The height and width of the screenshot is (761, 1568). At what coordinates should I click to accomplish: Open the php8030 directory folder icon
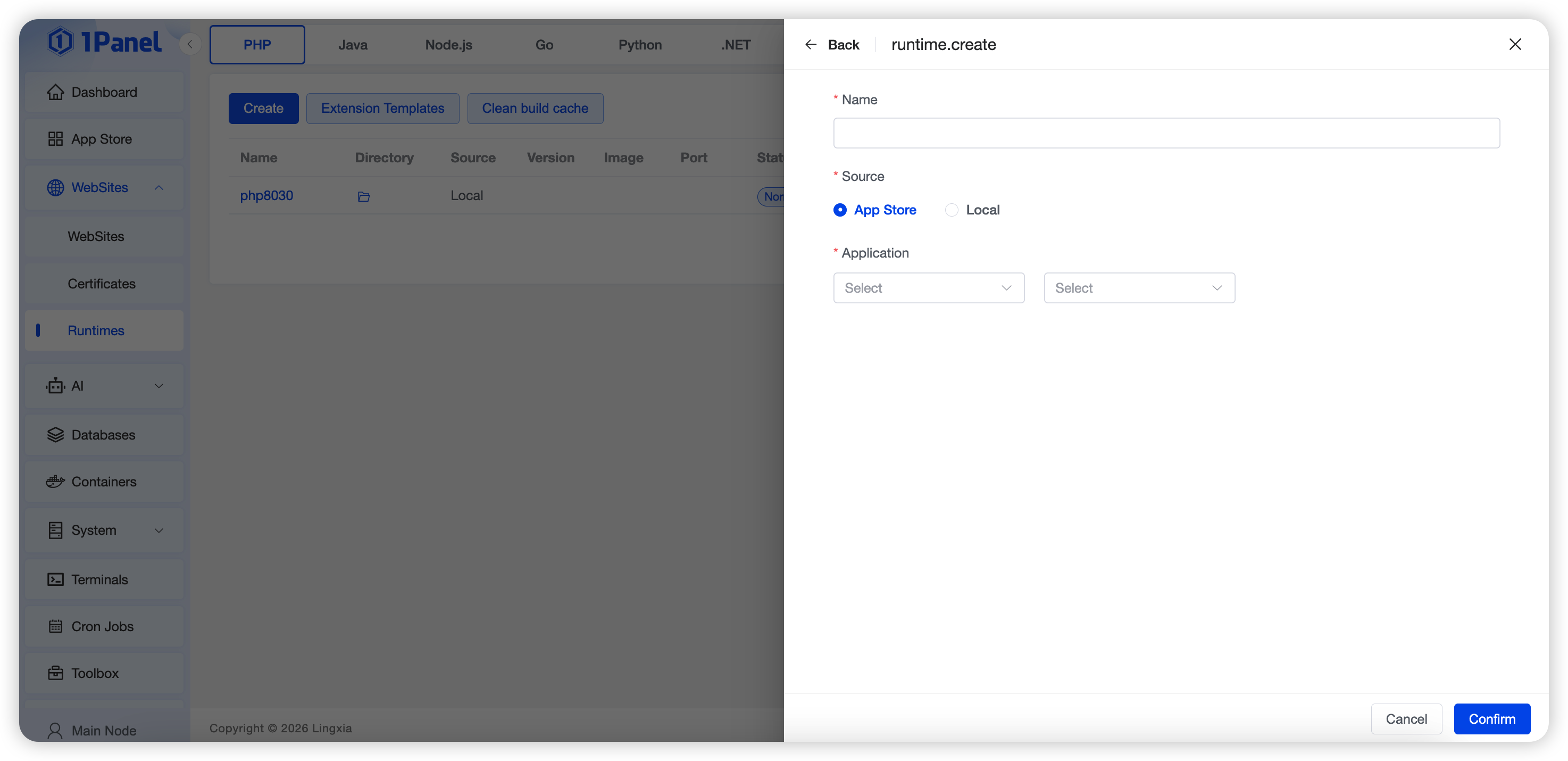(363, 196)
